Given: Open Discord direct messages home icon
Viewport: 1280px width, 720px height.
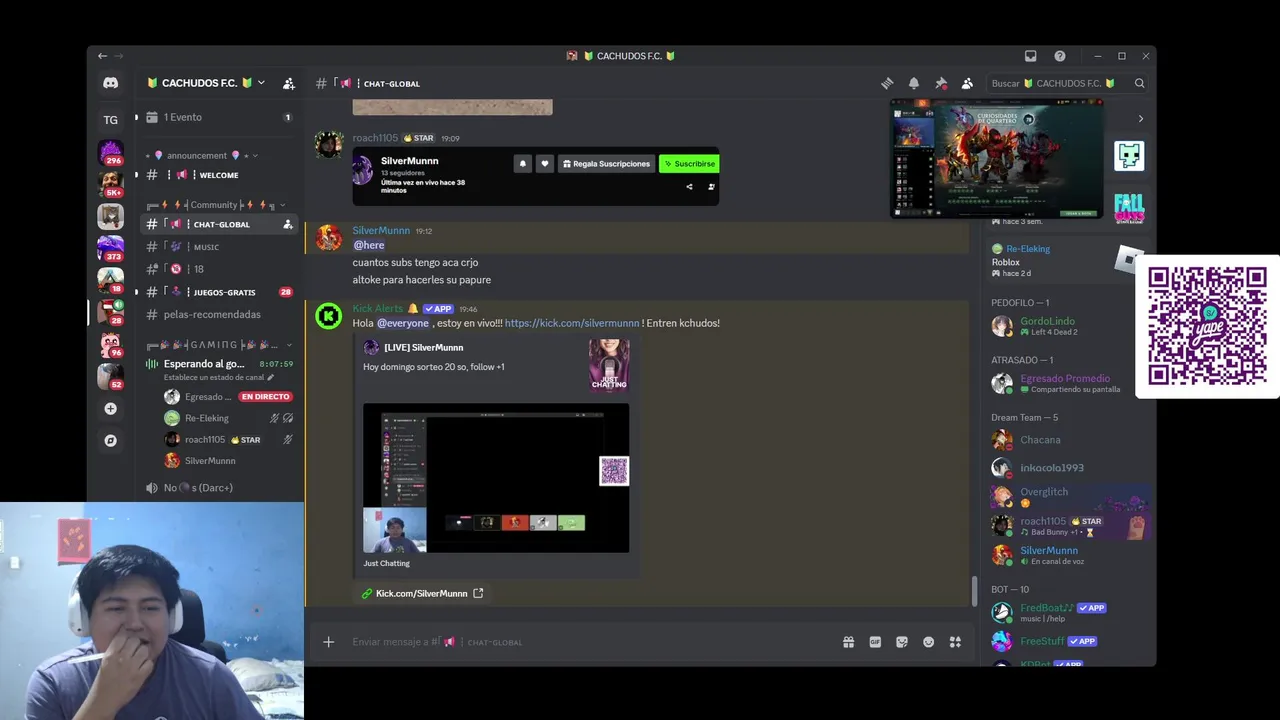Looking at the screenshot, I should (x=110, y=83).
